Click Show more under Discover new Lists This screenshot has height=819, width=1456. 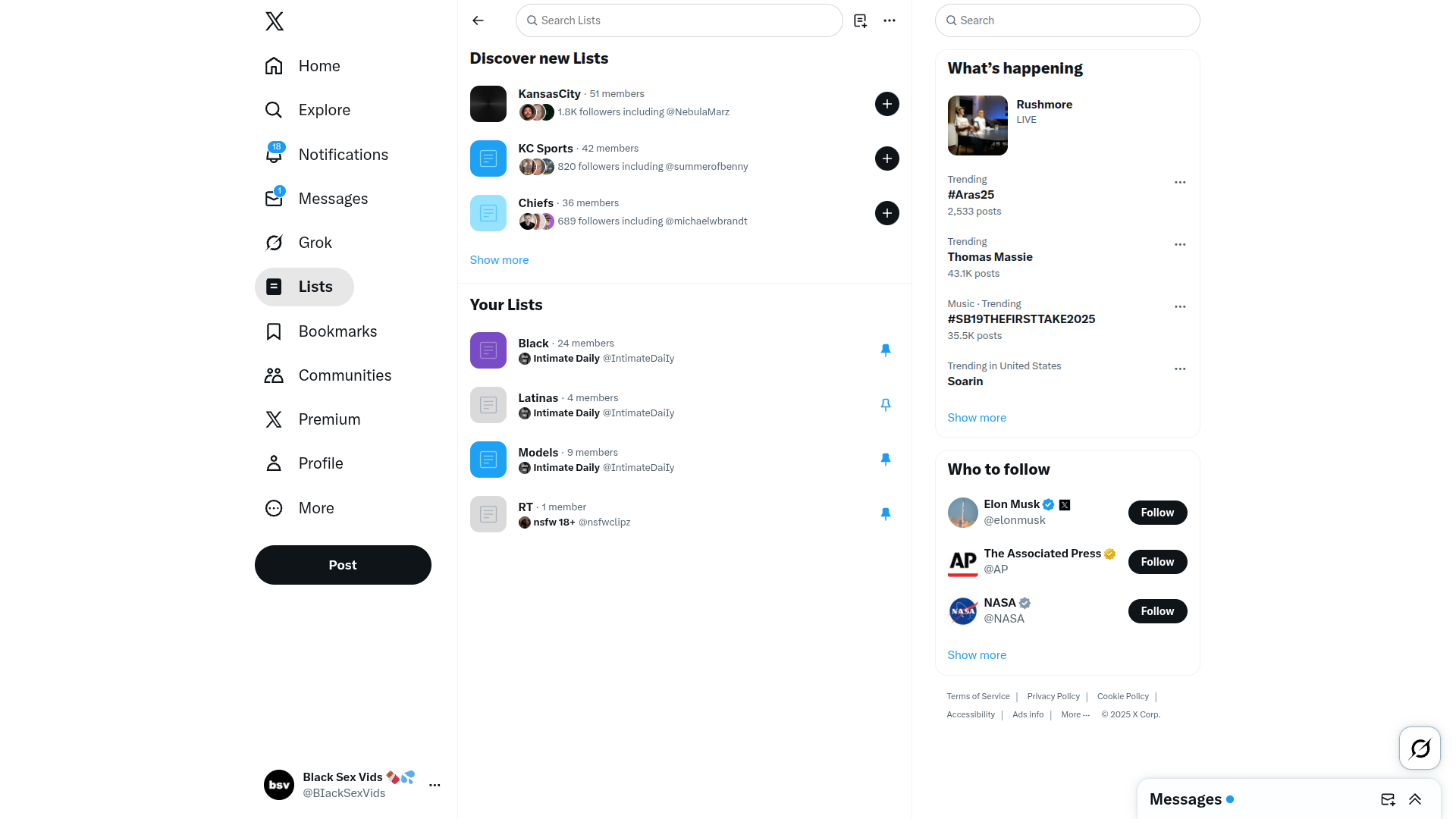(x=499, y=259)
